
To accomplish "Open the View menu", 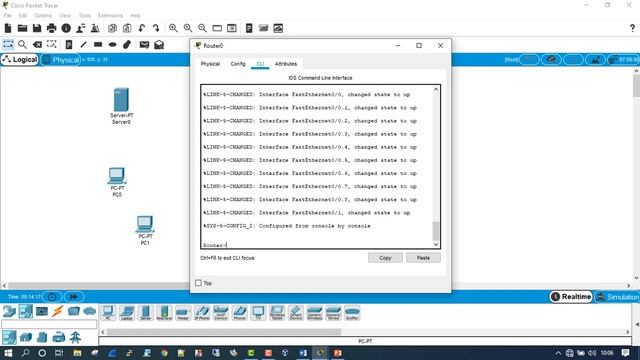I will 65,16.
